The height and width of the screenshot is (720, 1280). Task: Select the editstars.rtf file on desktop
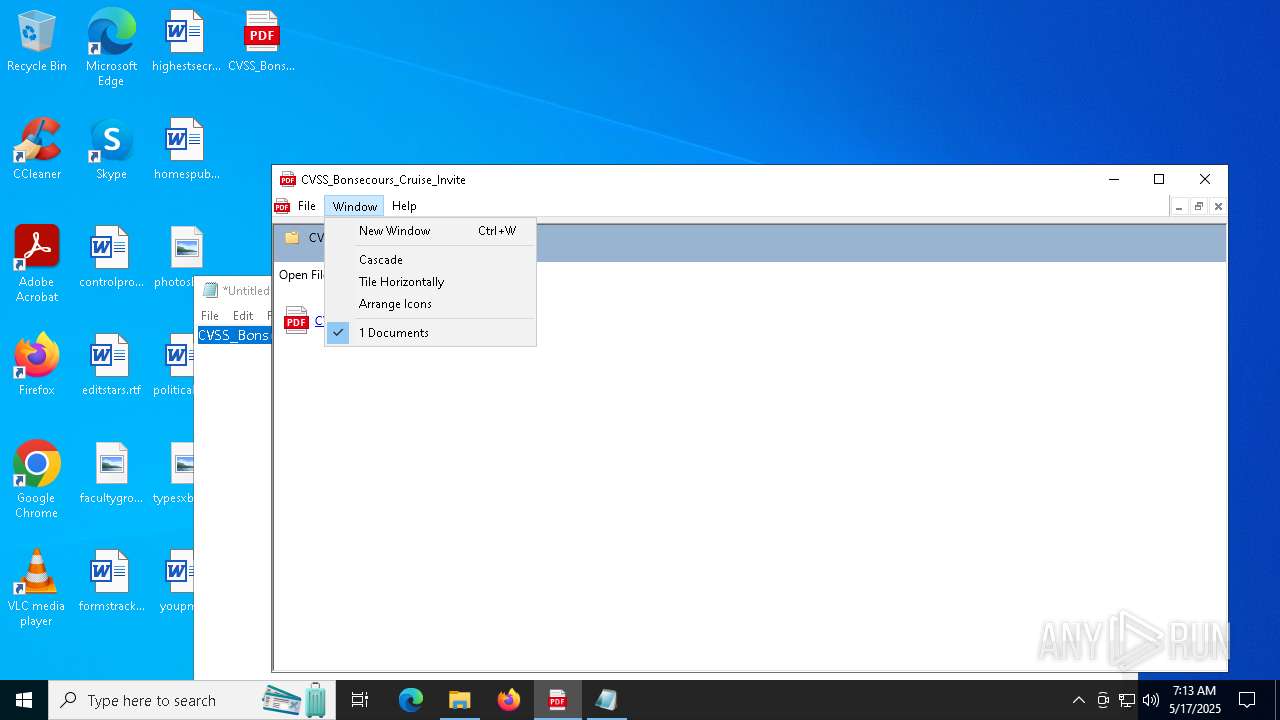coord(111,365)
